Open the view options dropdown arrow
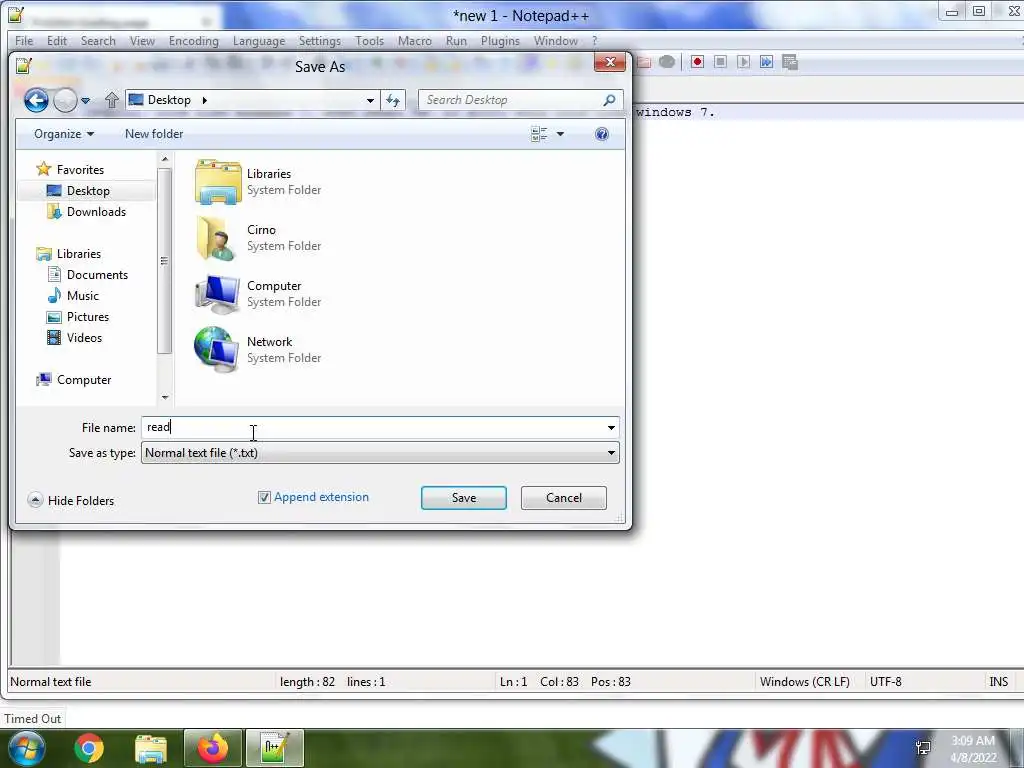Screen dimensions: 1024x768 (560, 135)
